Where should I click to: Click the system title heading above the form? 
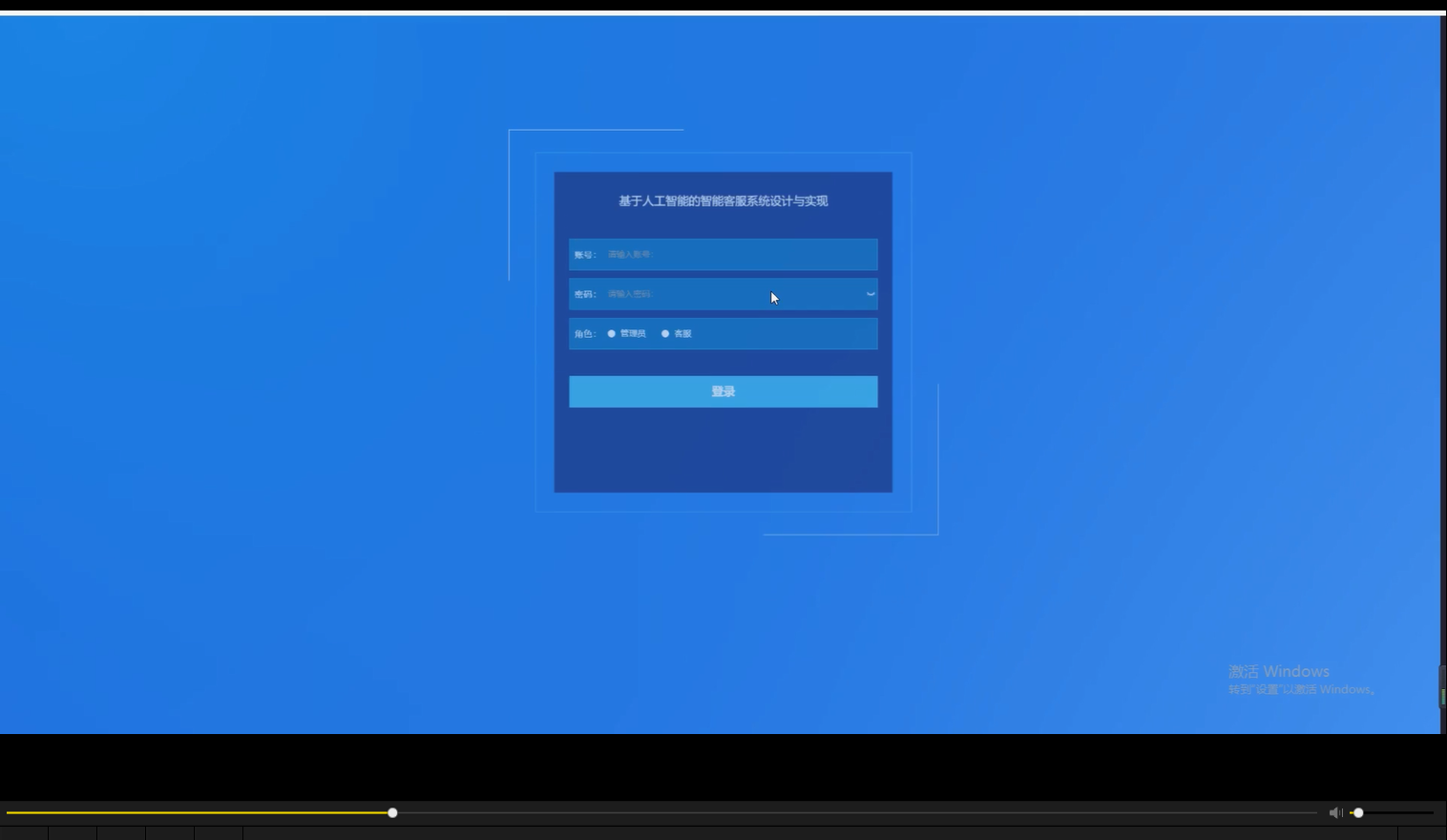point(723,200)
